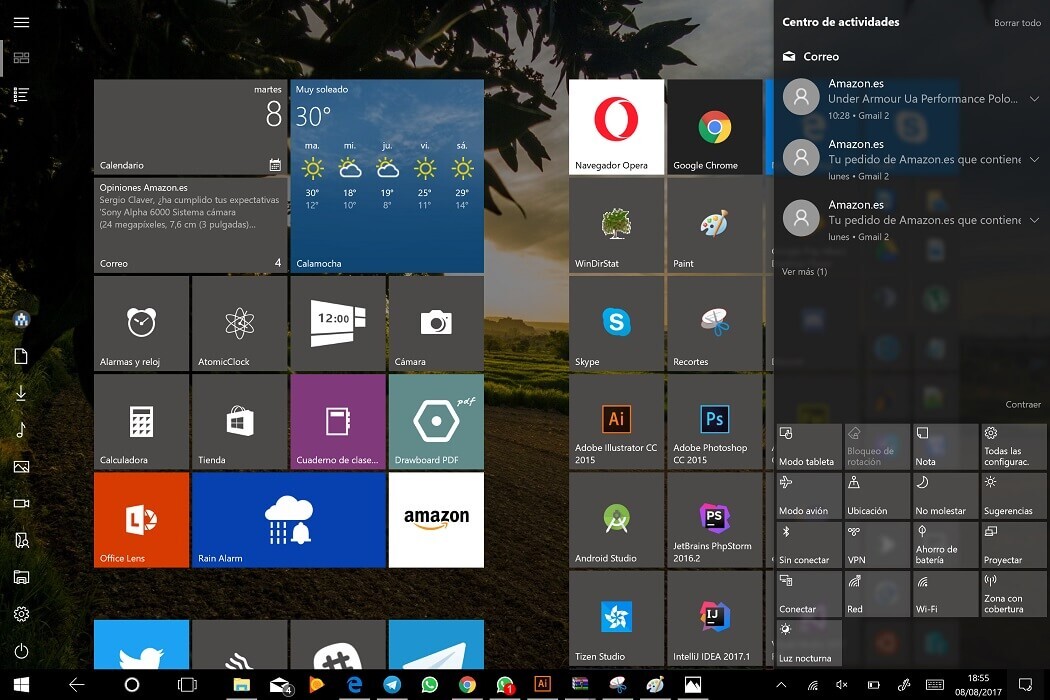The height and width of the screenshot is (700, 1050).
Task: Expand the Start hamburger menu
Action: coord(21,22)
